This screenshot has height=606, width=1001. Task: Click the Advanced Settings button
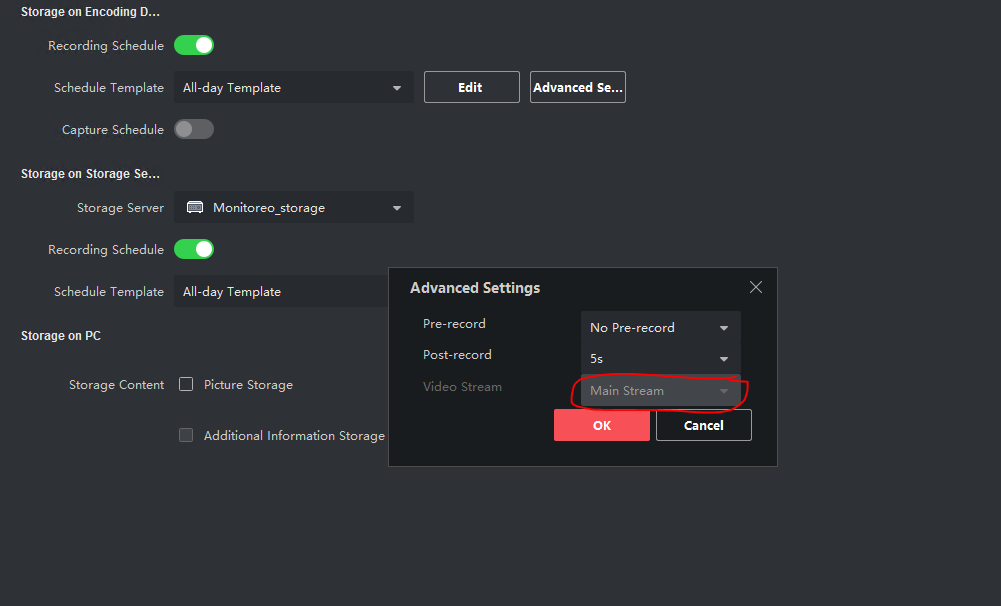click(578, 87)
